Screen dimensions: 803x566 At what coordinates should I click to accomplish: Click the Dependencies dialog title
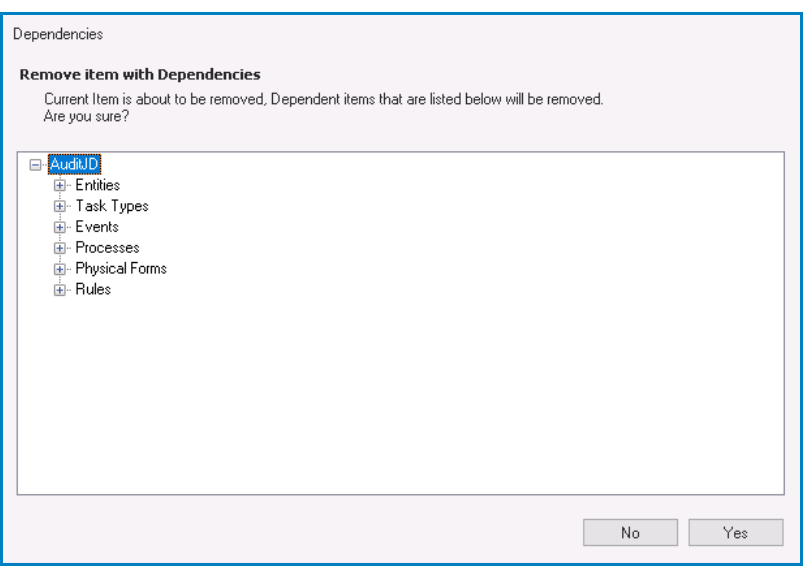pos(59,34)
